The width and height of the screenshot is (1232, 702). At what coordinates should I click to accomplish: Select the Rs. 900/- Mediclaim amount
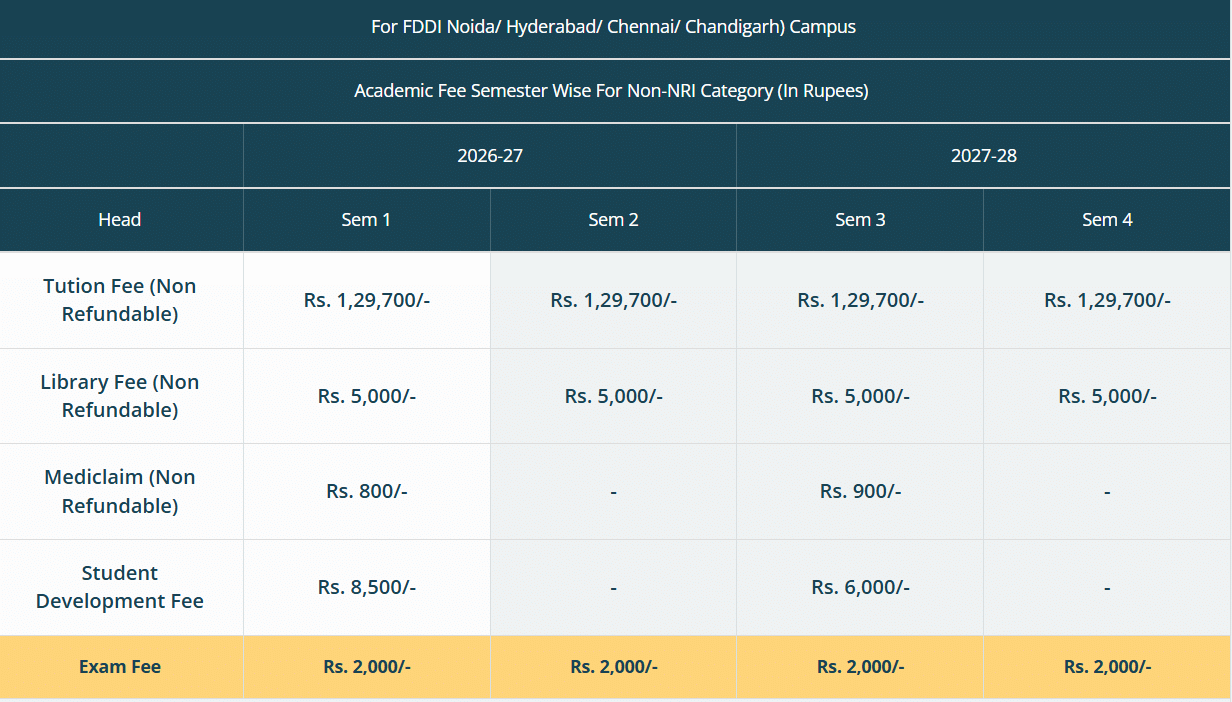pos(860,491)
